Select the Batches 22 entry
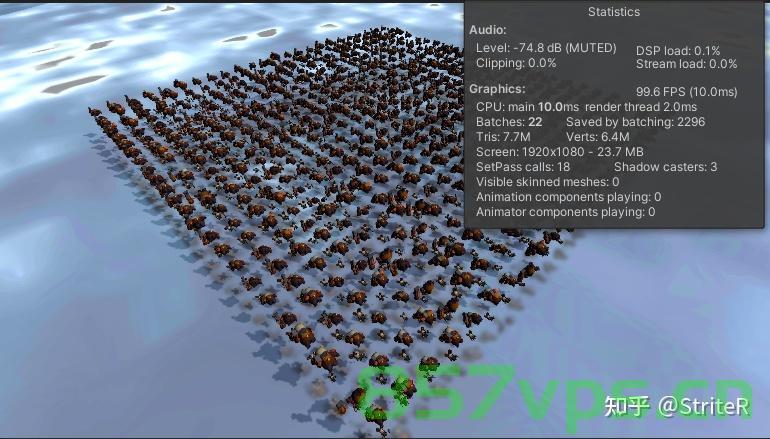 pyautogui.click(x=509, y=122)
